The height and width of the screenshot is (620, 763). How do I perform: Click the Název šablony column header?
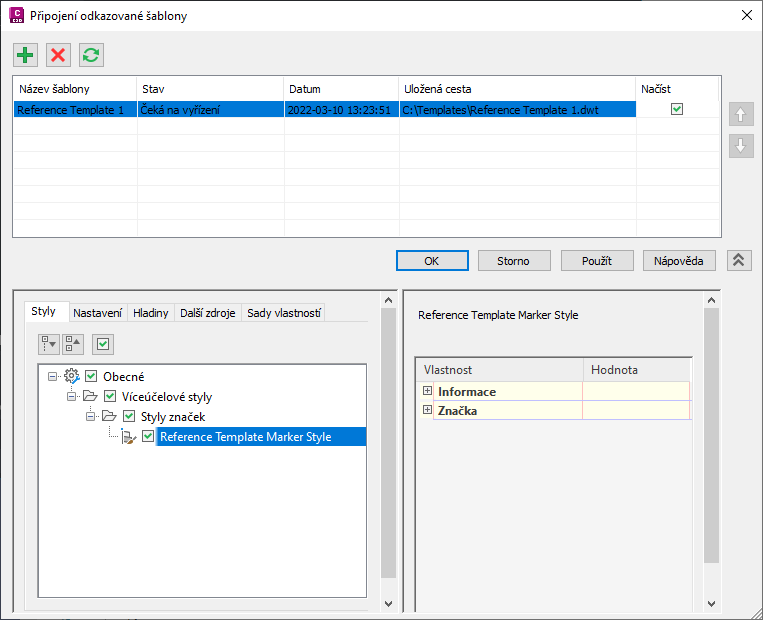tap(75, 89)
